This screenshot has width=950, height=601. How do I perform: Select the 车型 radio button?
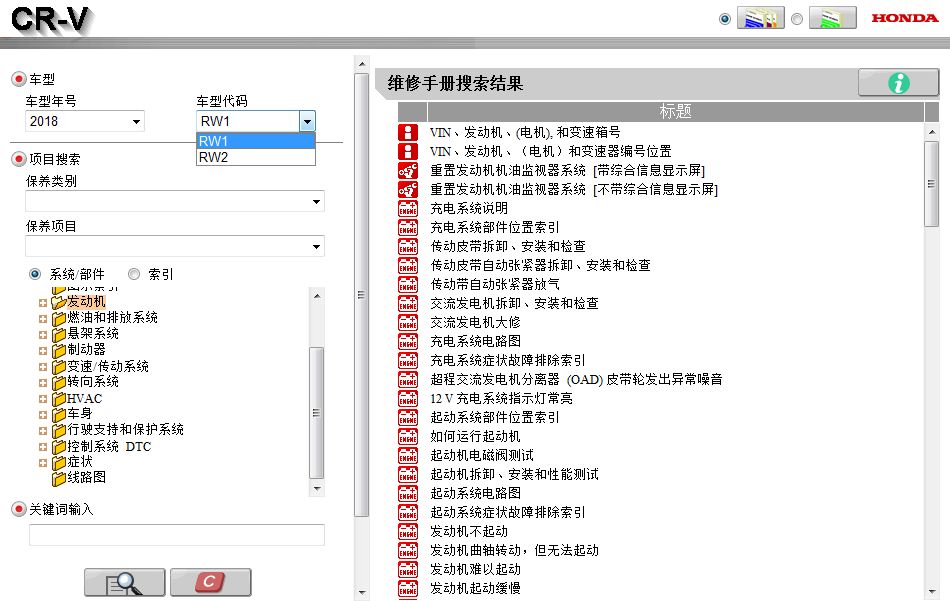click(x=19, y=79)
